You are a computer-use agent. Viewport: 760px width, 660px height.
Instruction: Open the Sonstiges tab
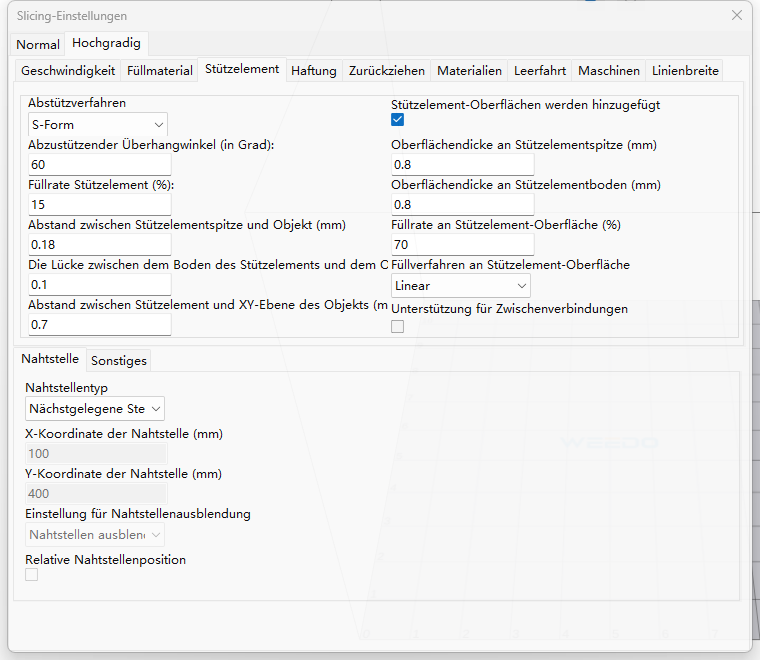pyautogui.click(x=118, y=360)
